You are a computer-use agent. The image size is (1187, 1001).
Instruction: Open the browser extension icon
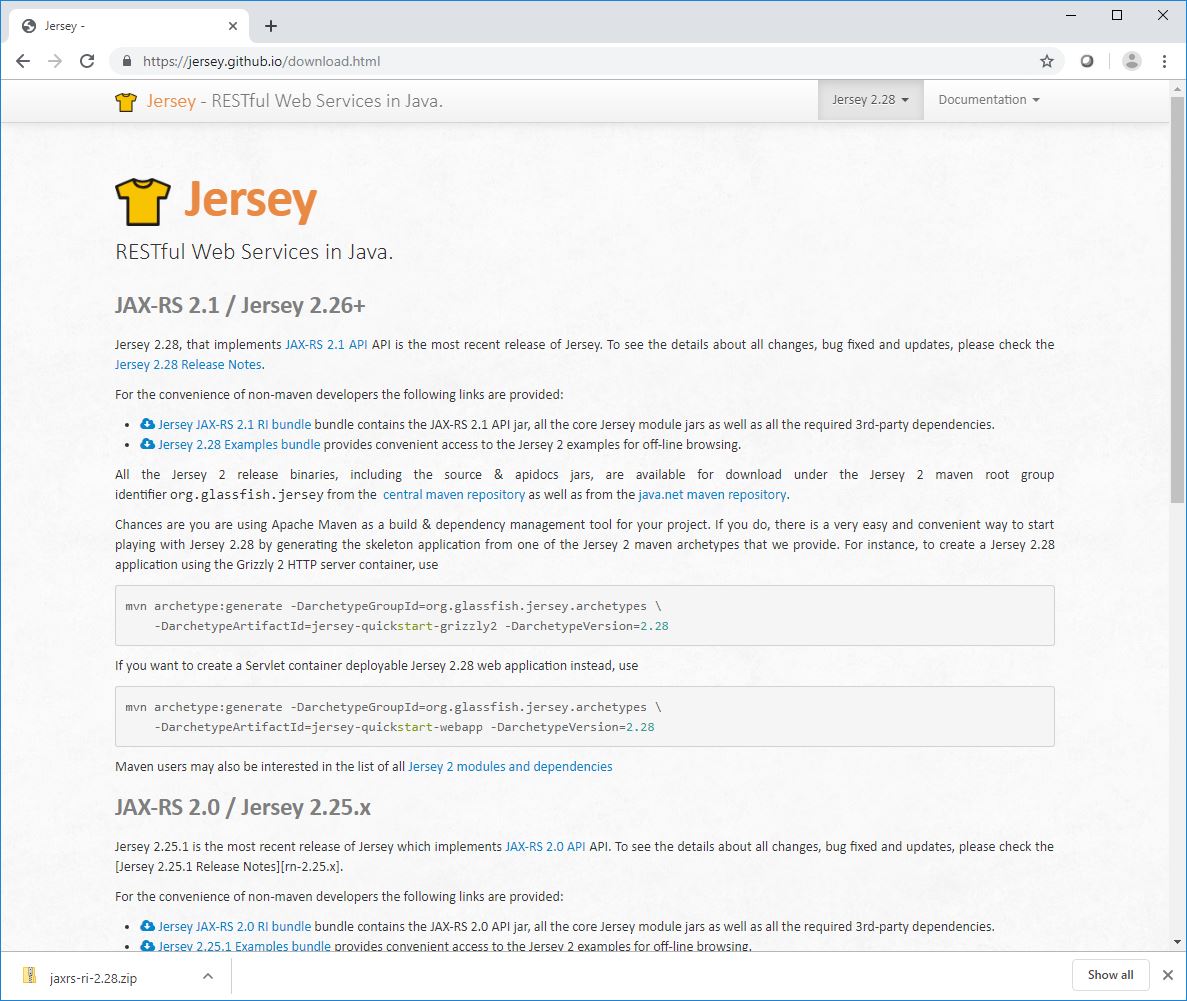tap(1087, 61)
